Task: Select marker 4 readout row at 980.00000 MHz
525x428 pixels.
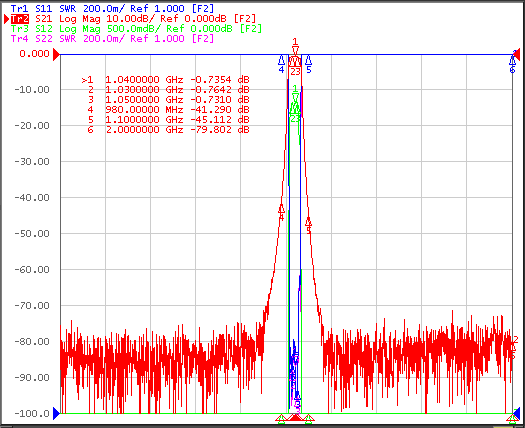Action: pyautogui.click(x=165, y=110)
